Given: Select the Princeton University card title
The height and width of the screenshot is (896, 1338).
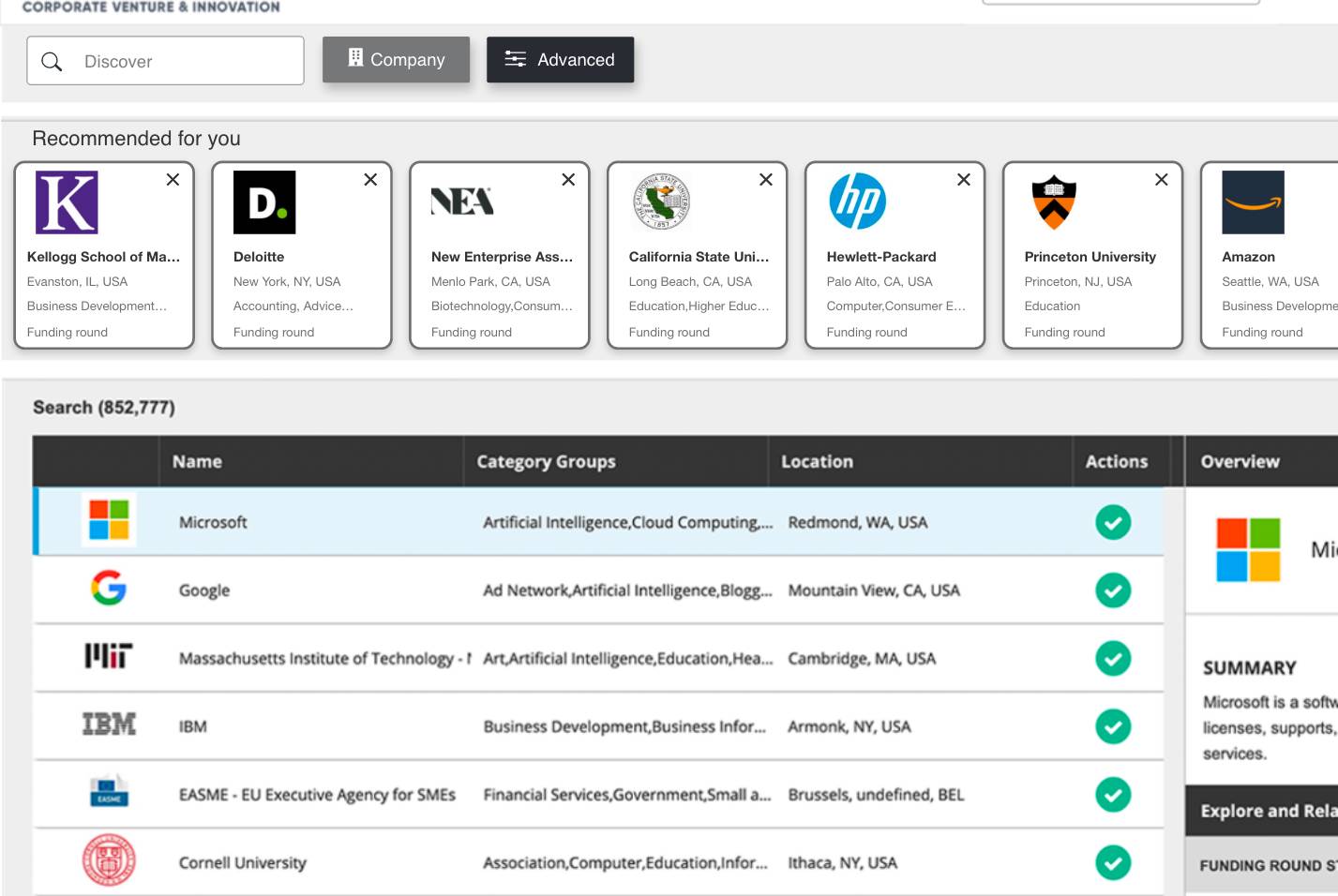Looking at the screenshot, I should [x=1090, y=257].
